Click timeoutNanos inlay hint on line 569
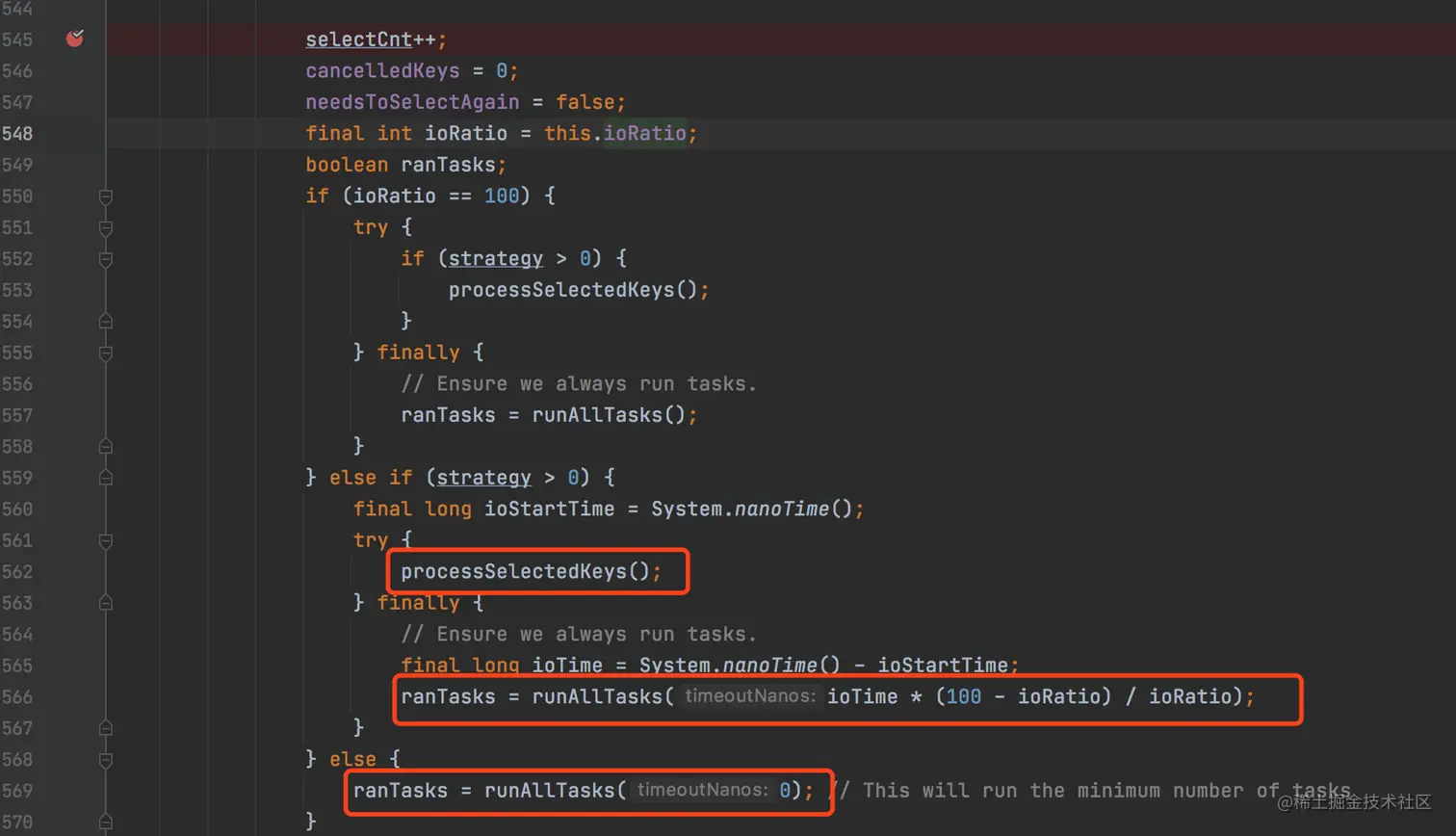The width and height of the screenshot is (1456, 836). (x=702, y=790)
